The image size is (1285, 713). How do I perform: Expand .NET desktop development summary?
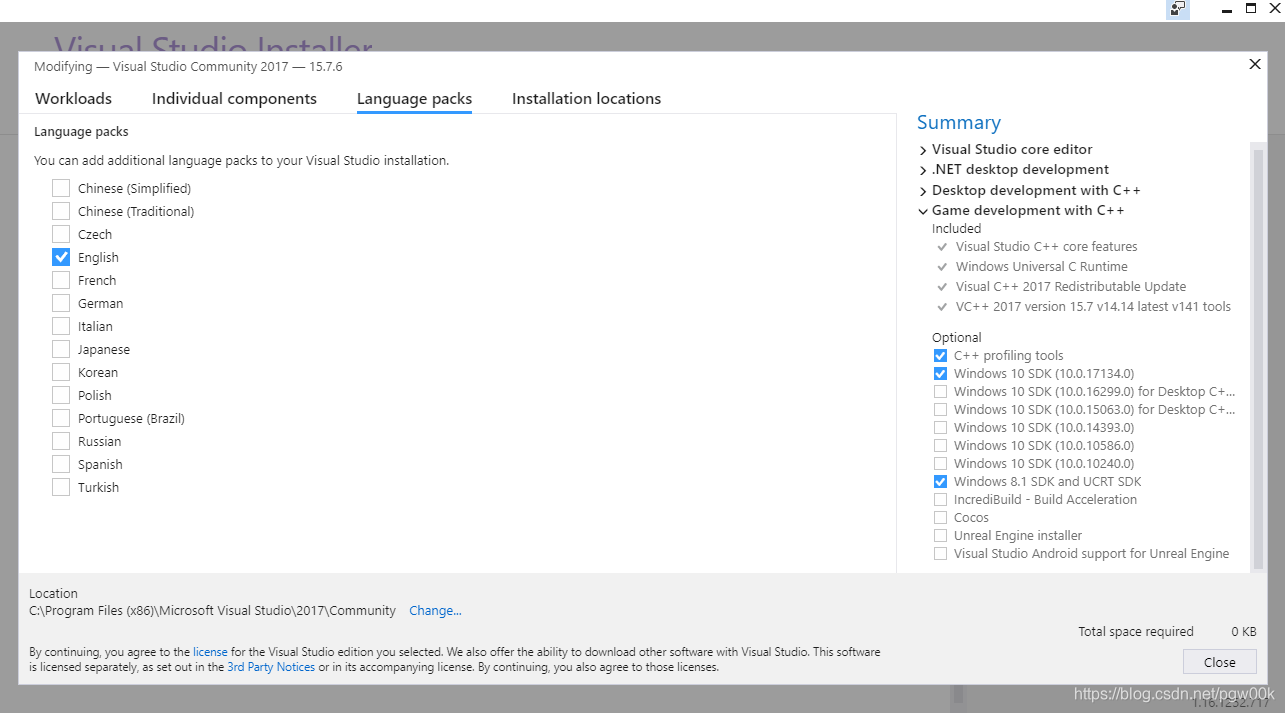[x=923, y=170]
